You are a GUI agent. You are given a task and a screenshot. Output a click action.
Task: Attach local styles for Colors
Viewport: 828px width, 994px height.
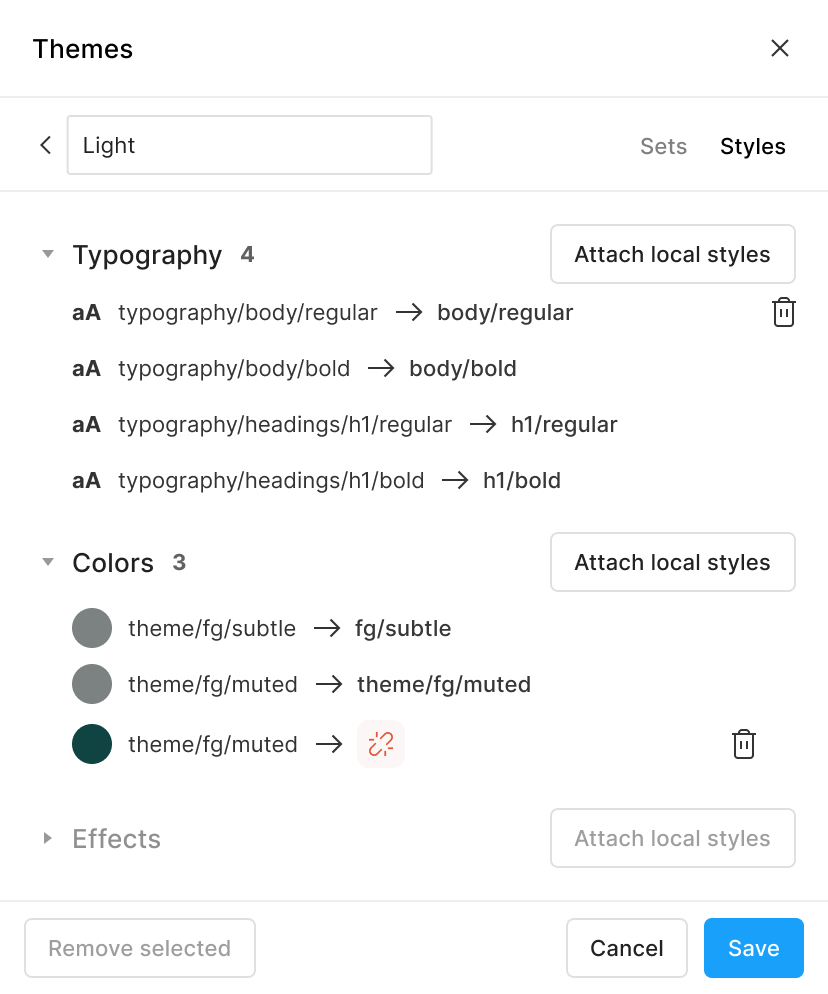click(x=673, y=562)
